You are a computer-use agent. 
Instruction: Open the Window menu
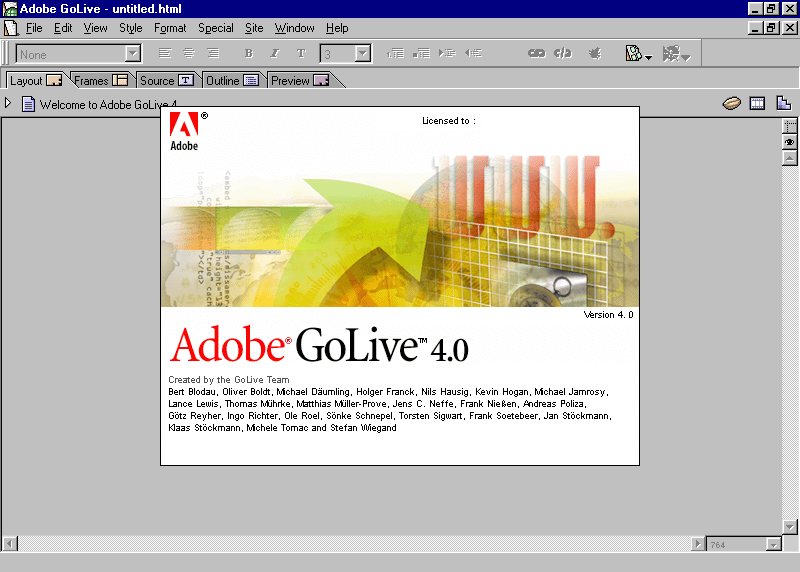294,28
